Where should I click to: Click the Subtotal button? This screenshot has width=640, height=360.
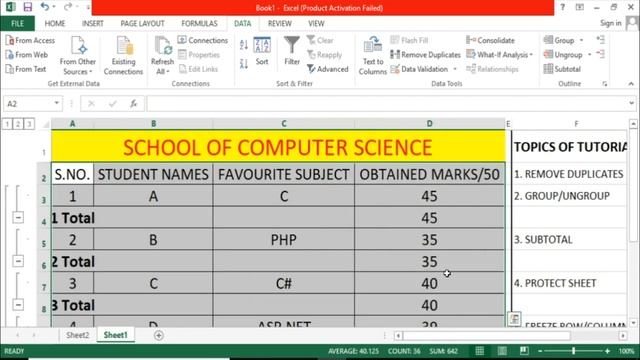tap(562, 69)
